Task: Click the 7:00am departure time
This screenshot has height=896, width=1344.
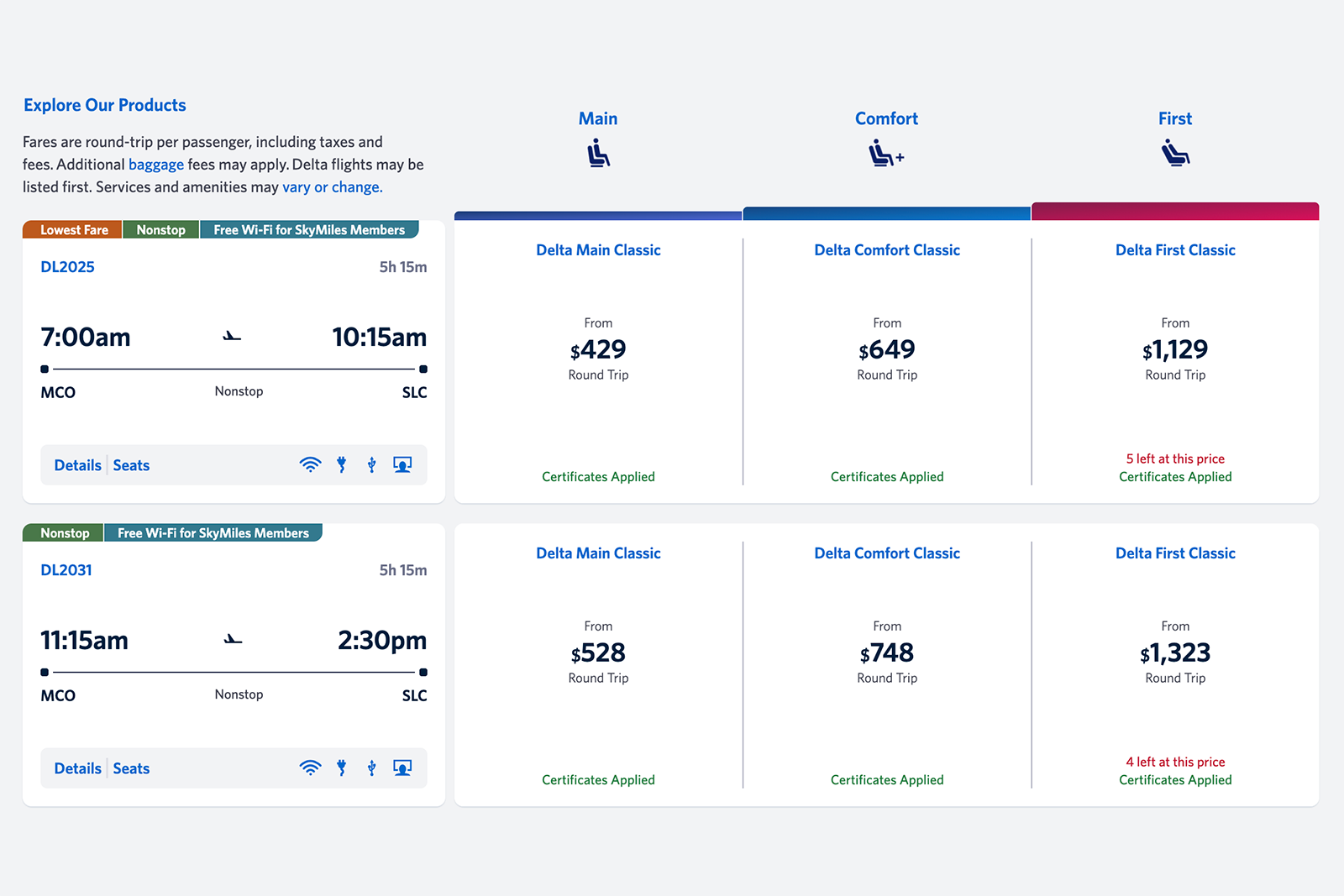Action: click(86, 338)
